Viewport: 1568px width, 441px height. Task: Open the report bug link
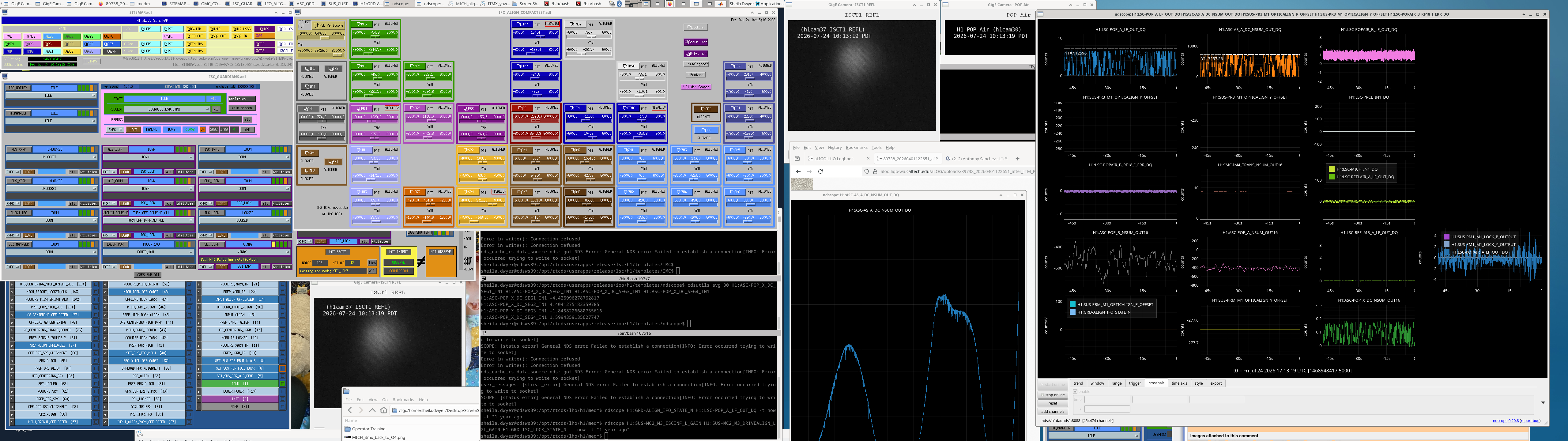coord(1530,421)
